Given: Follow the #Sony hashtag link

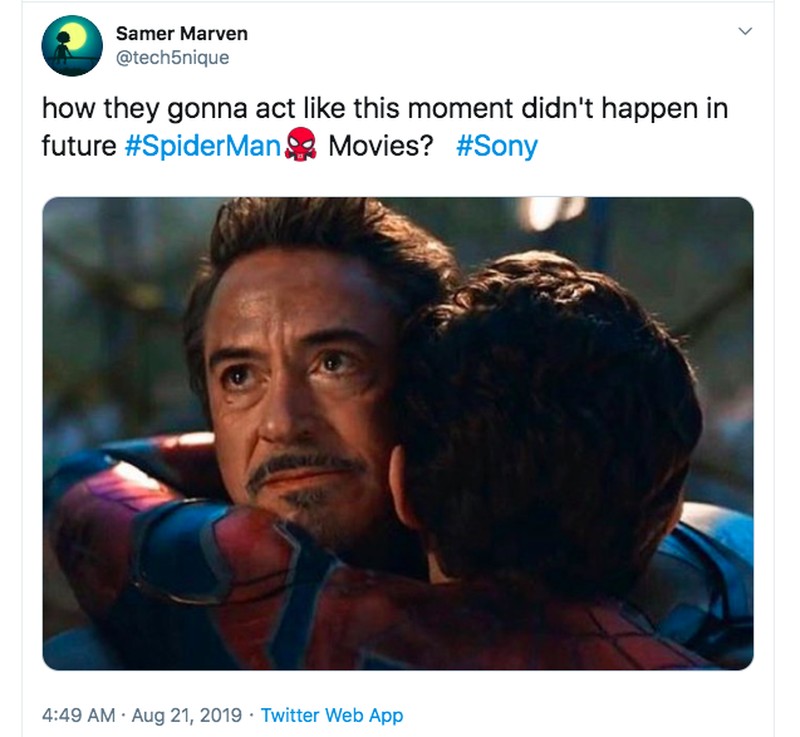Looking at the screenshot, I should (x=496, y=147).
